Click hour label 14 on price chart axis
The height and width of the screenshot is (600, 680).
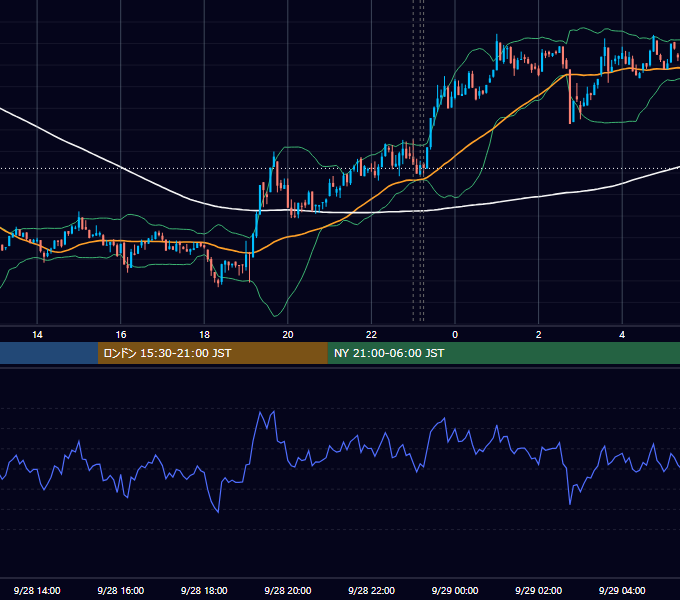[x=37, y=335]
